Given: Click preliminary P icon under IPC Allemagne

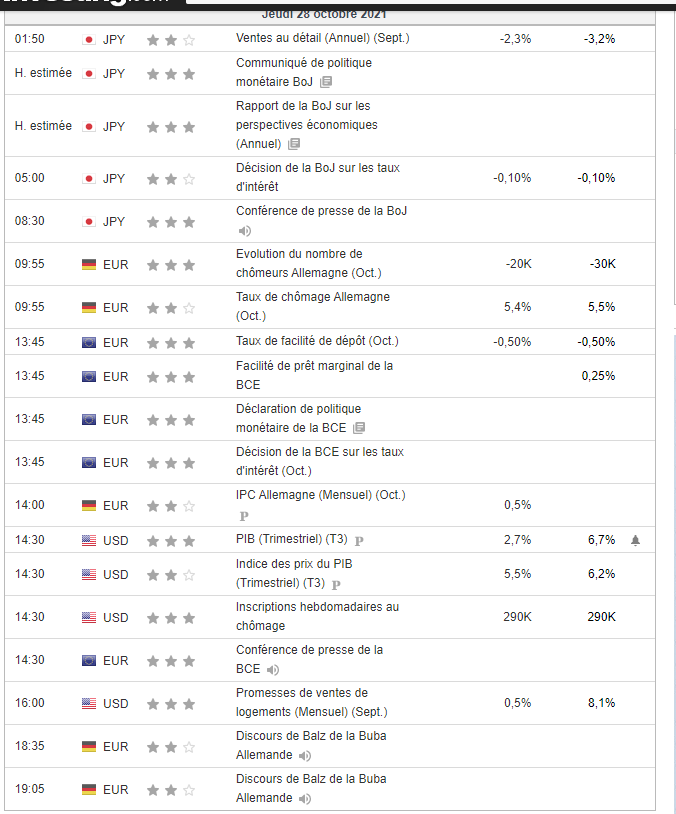Looking at the screenshot, I should tap(243, 516).
